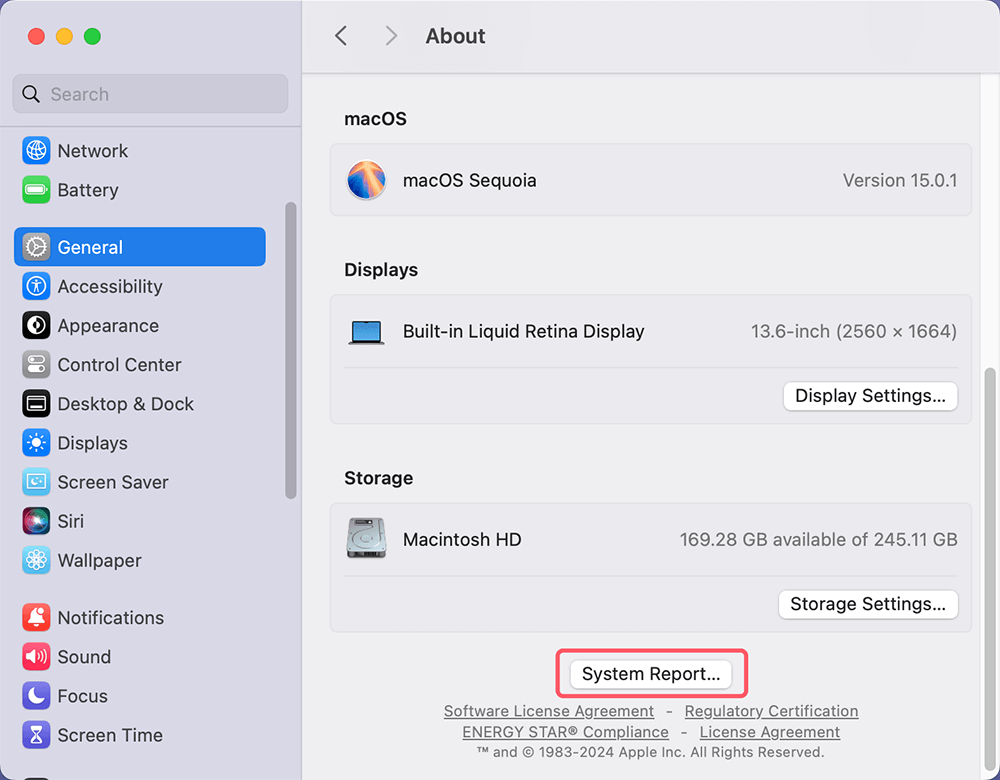Open Wallpaper settings
Screen dimensions: 1000x780
(x=100, y=560)
